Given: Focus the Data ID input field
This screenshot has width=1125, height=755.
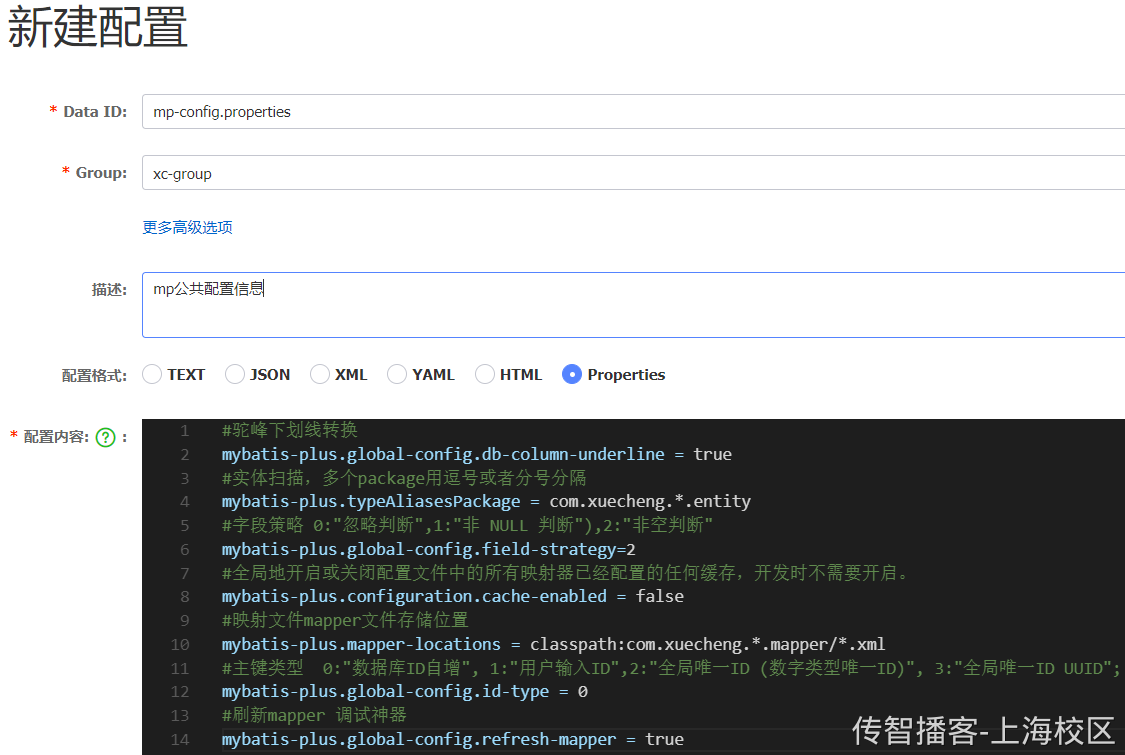Looking at the screenshot, I should click(634, 111).
